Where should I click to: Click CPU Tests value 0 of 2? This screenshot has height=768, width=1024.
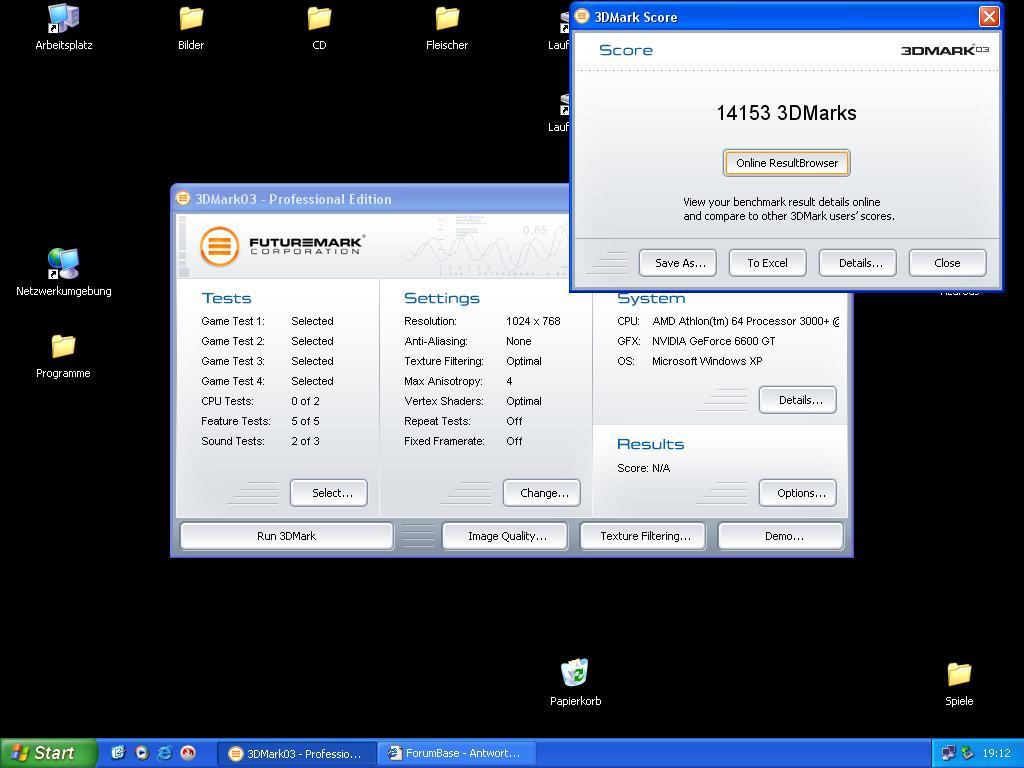(305, 401)
